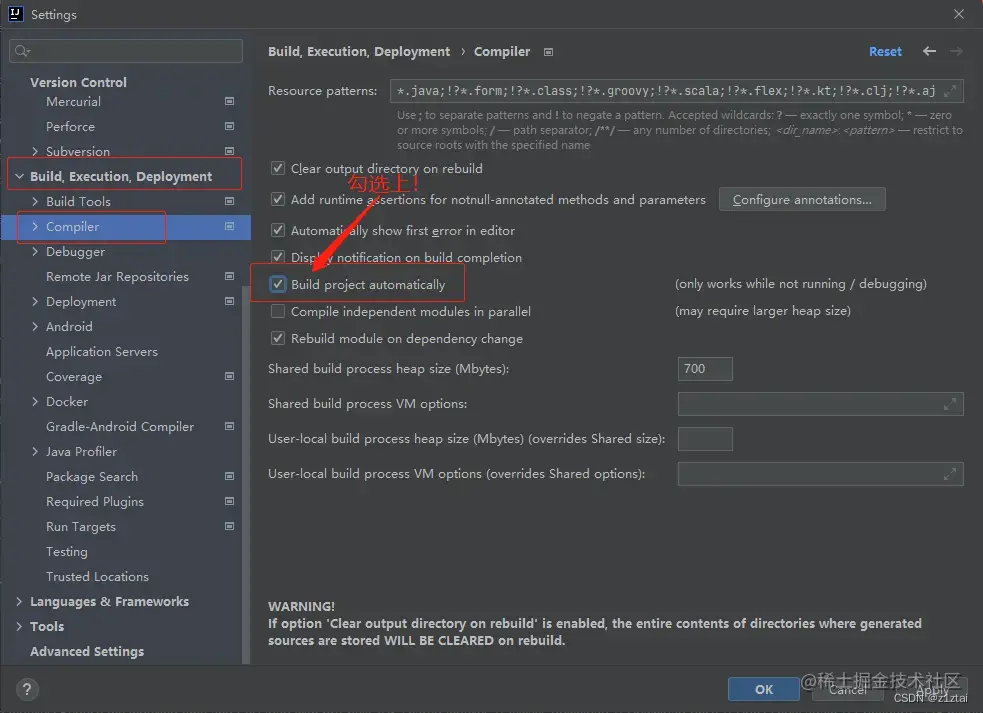Click Configure annotations button
Viewport: 983px width, 713px height.
tap(802, 199)
